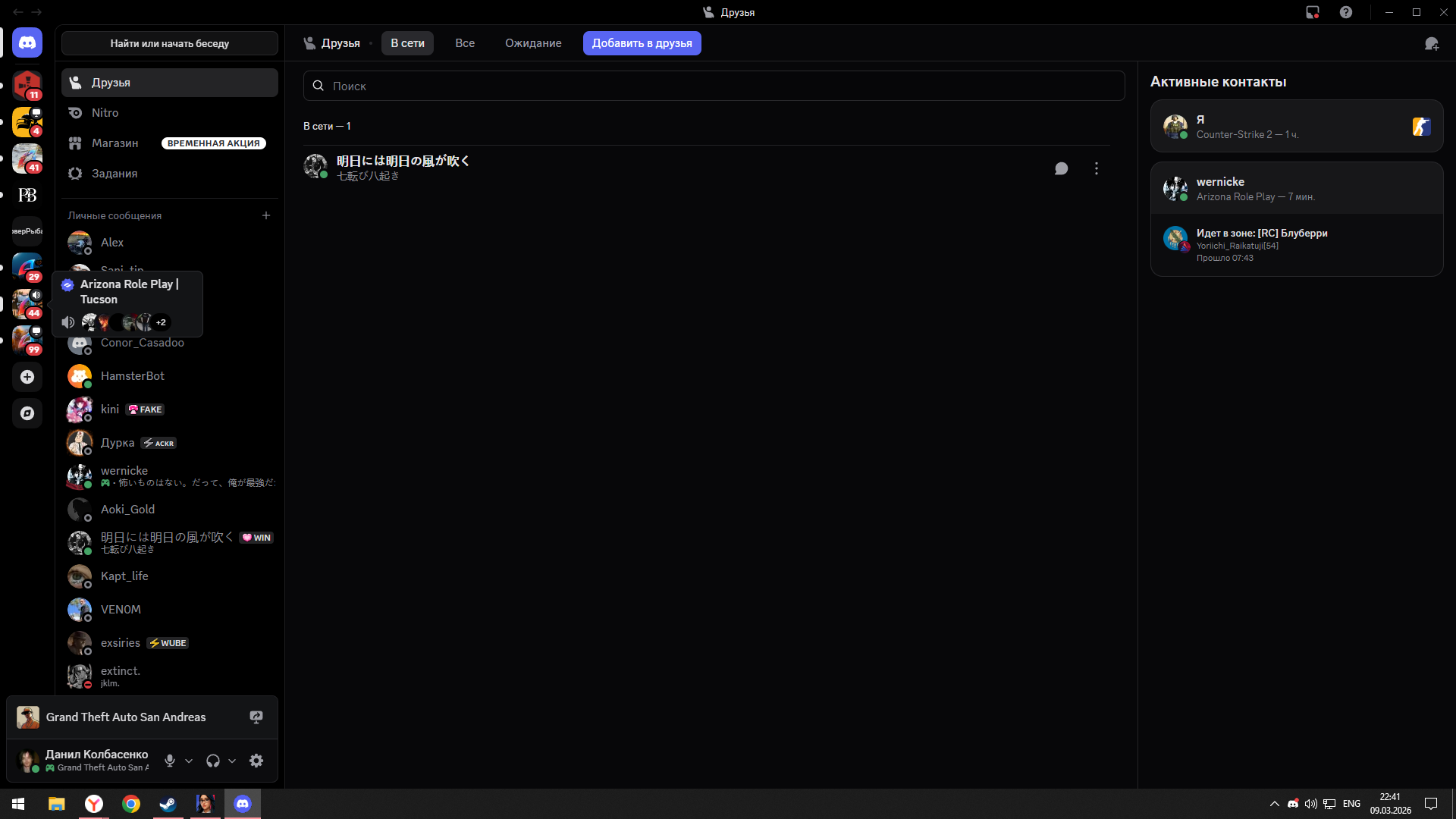Open the Inbox icon in title bar

(1312, 12)
